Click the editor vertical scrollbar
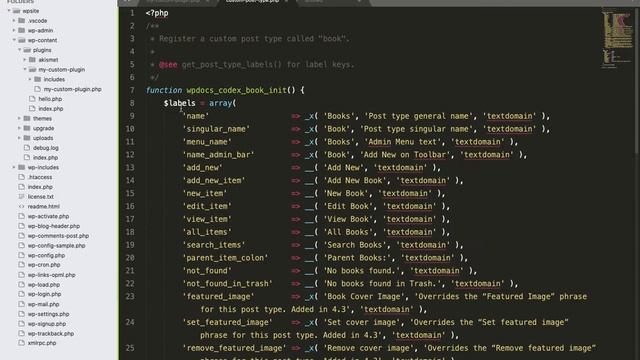 coord(637,82)
